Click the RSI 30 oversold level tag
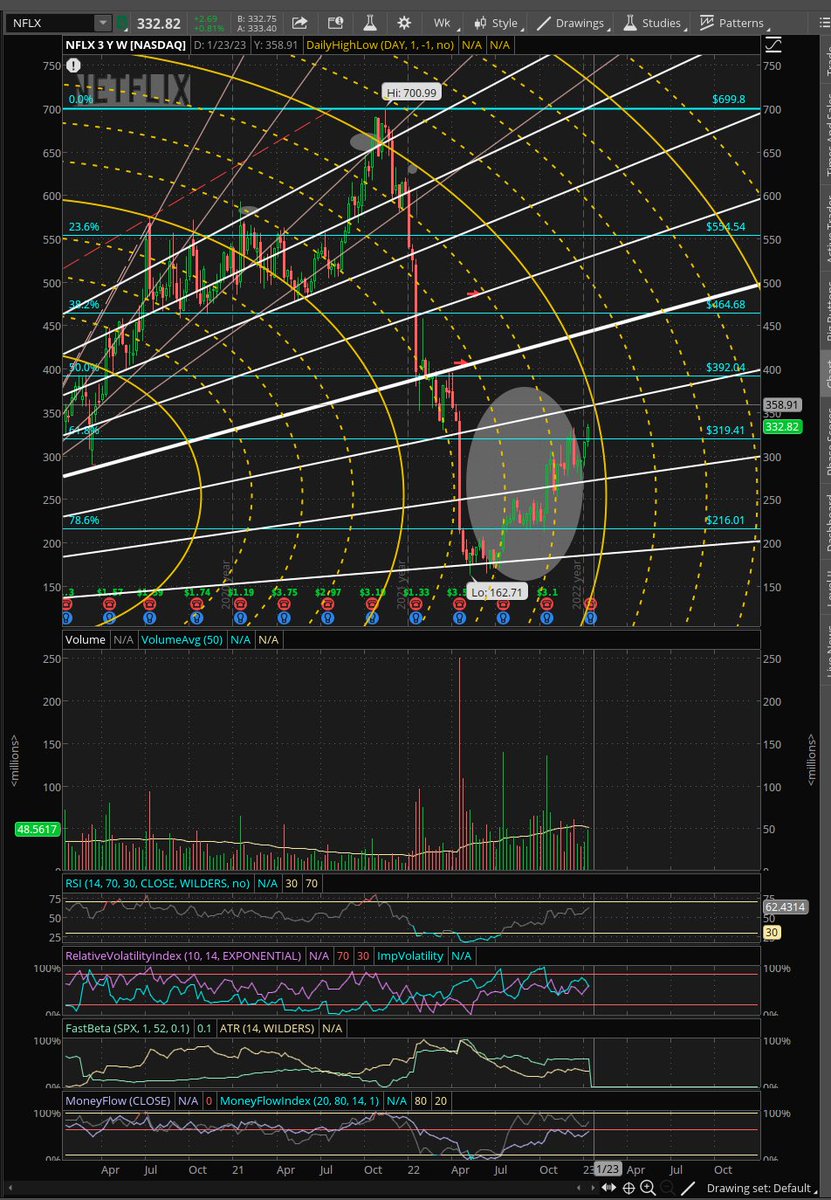Viewport: 831px width, 1200px height. [x=771, y=932]
